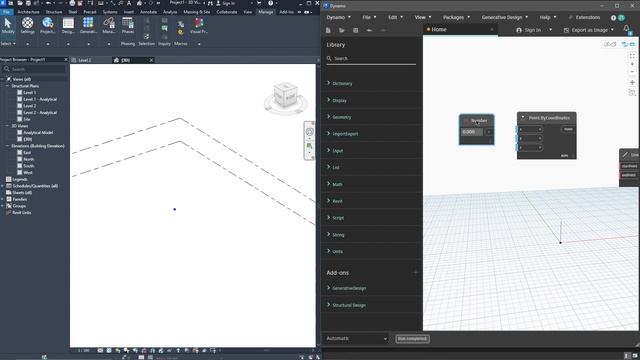This screenshot has height=360, width=640.
Task: Open Generative Design icon in Revit ribbon
Action: click(88, 25)
